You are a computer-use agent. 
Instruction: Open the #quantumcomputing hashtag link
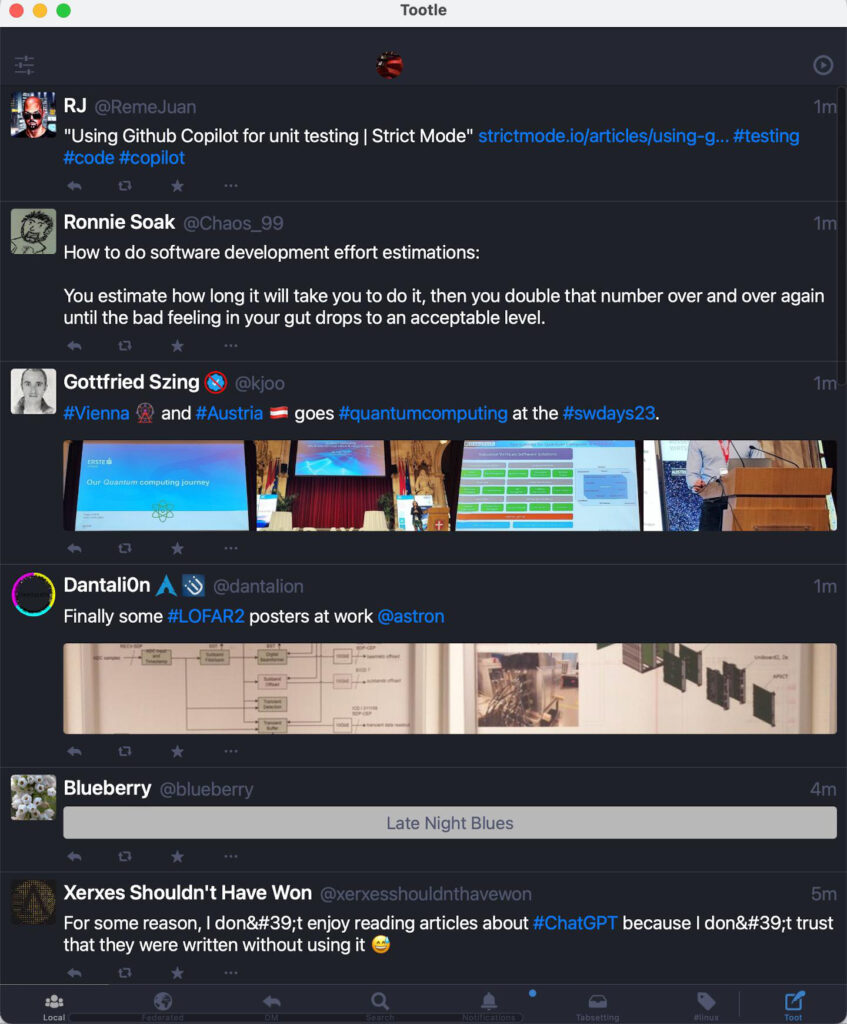click(x=423, y=413)
